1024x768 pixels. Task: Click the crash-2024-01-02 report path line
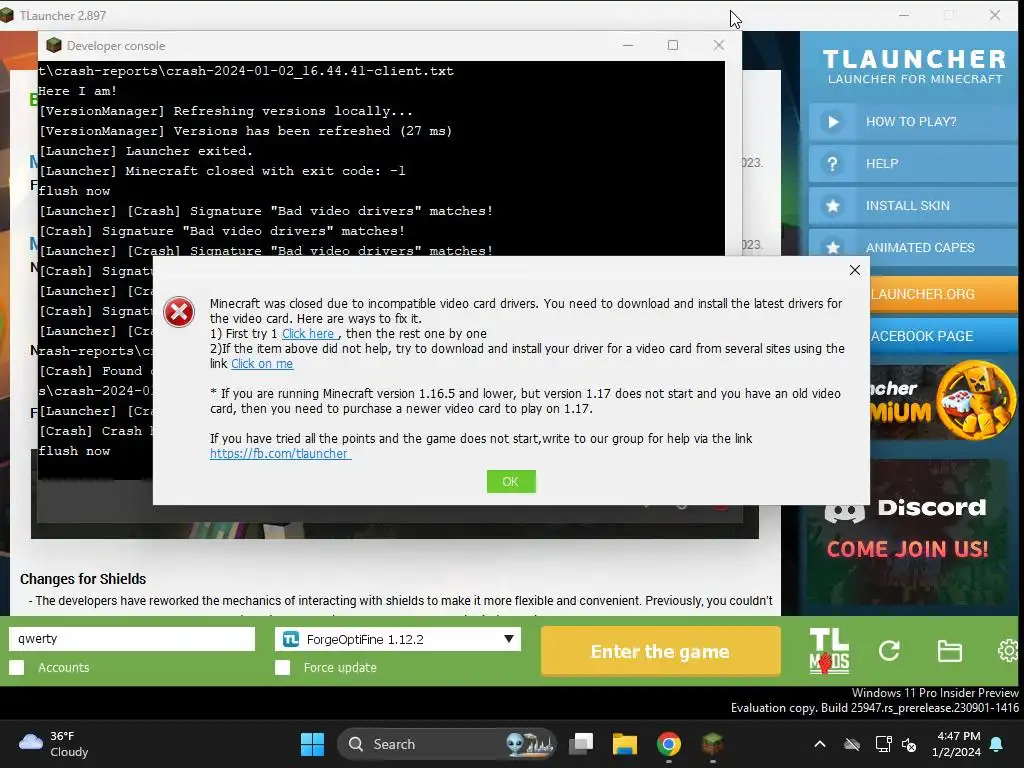[246, 71]
